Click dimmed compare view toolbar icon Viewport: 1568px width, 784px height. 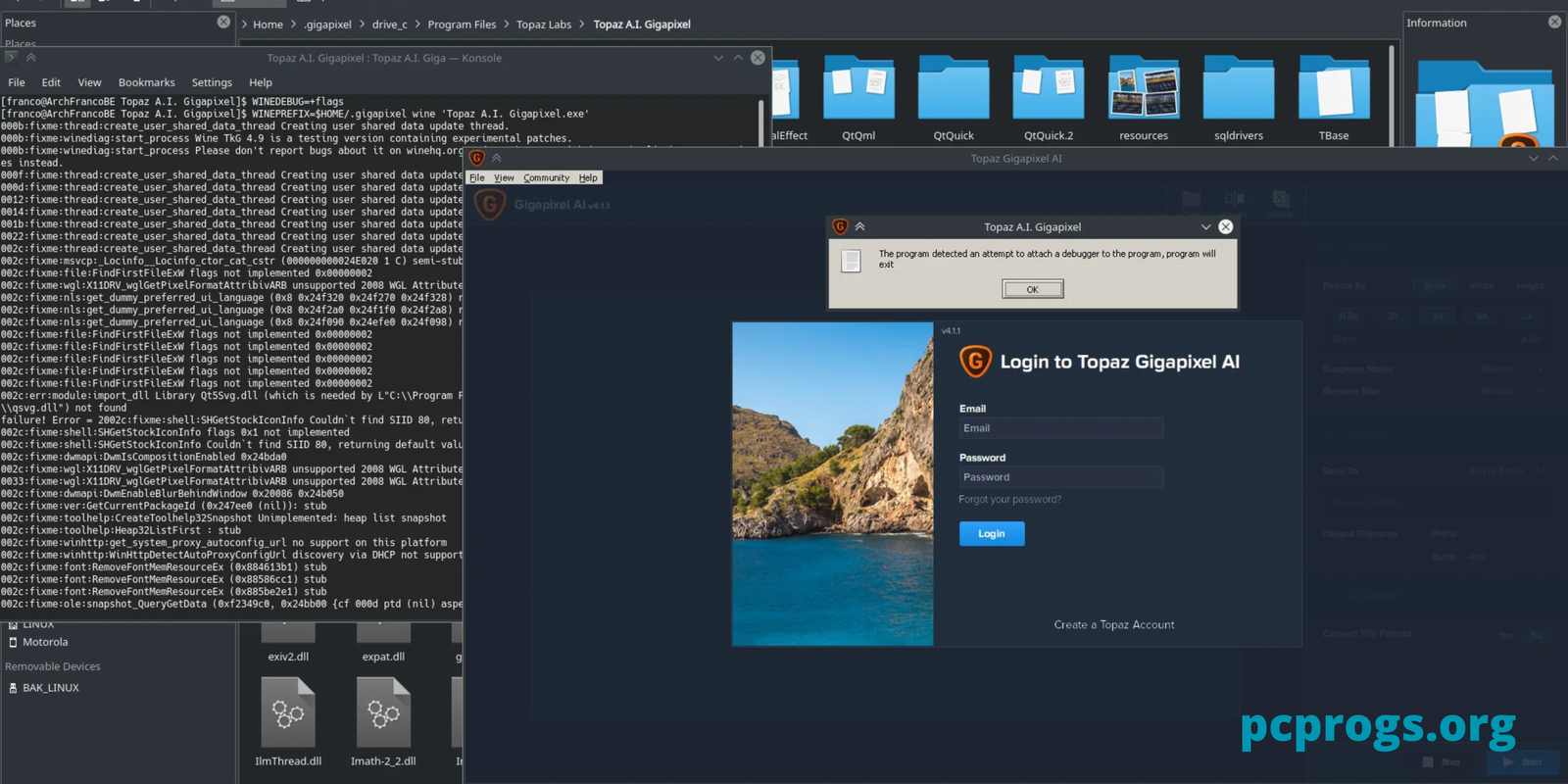click(x=1235, y=199)
